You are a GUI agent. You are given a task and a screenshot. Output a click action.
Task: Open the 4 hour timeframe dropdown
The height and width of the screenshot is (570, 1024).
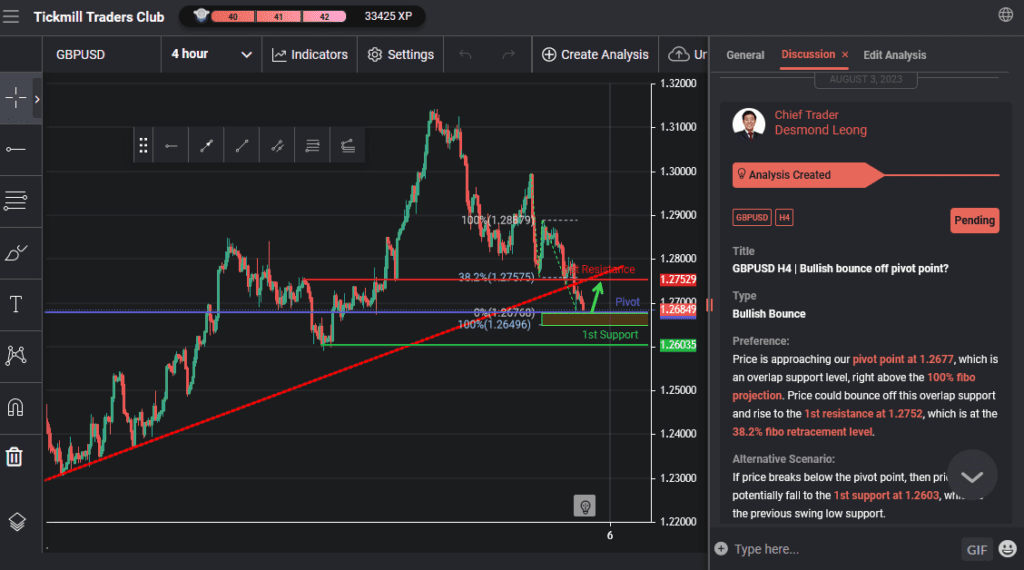point(211,54)
